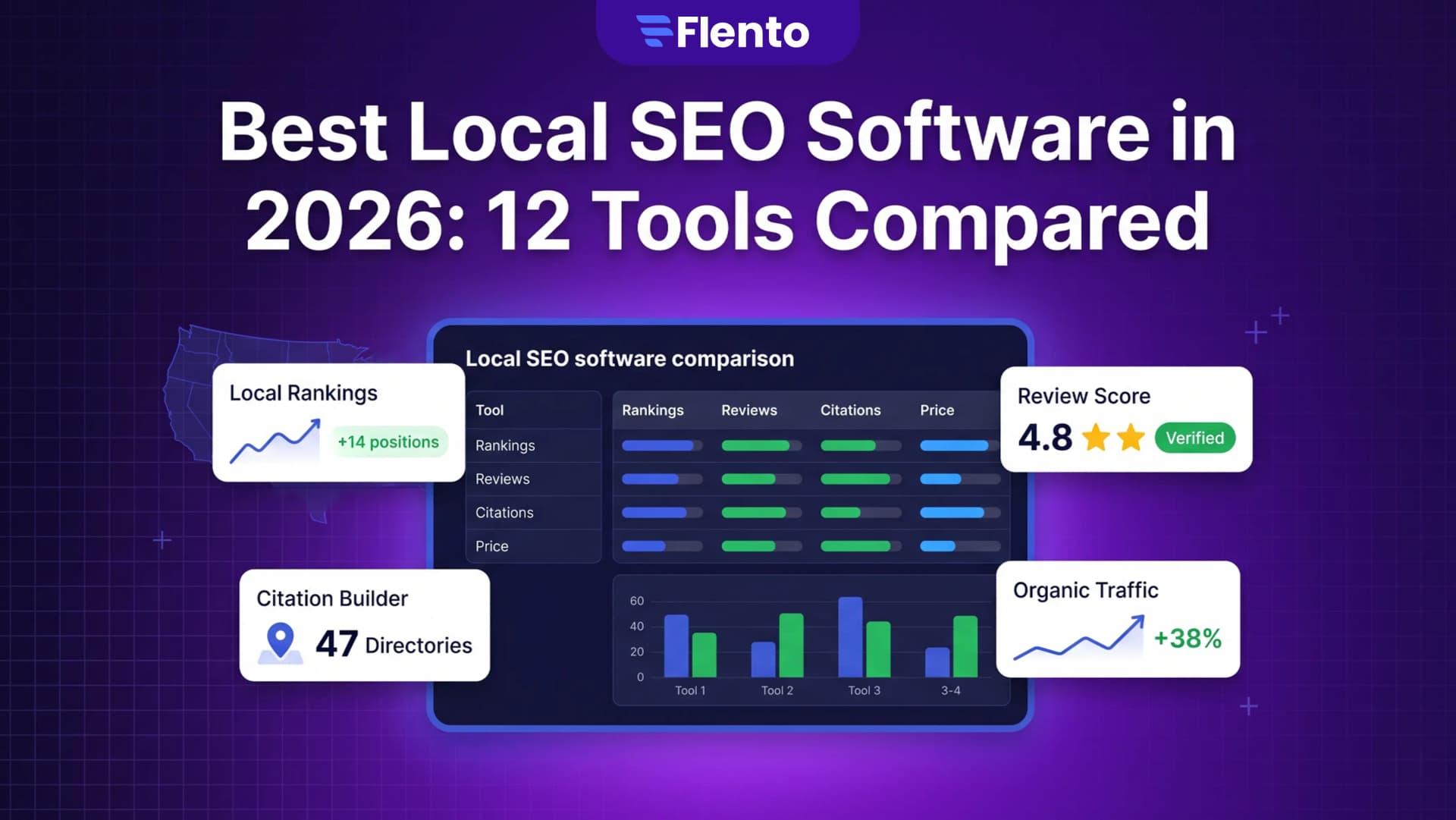Click the blue bar above Tool 1
Viewport: 1456px width, 820px height.
(x=676, y=646)
